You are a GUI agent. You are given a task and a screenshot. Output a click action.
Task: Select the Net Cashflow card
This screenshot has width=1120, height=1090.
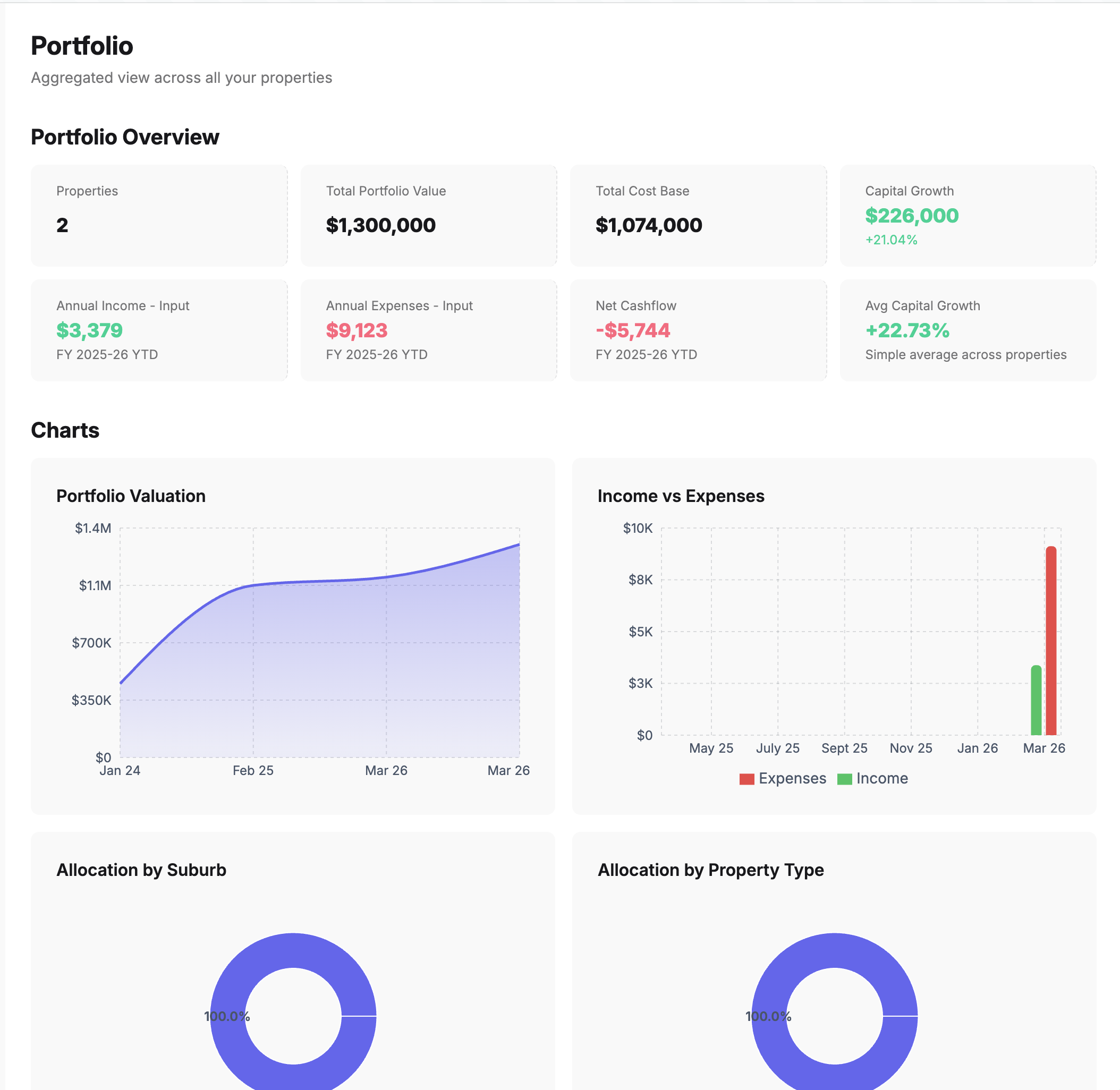click(699, 330)
